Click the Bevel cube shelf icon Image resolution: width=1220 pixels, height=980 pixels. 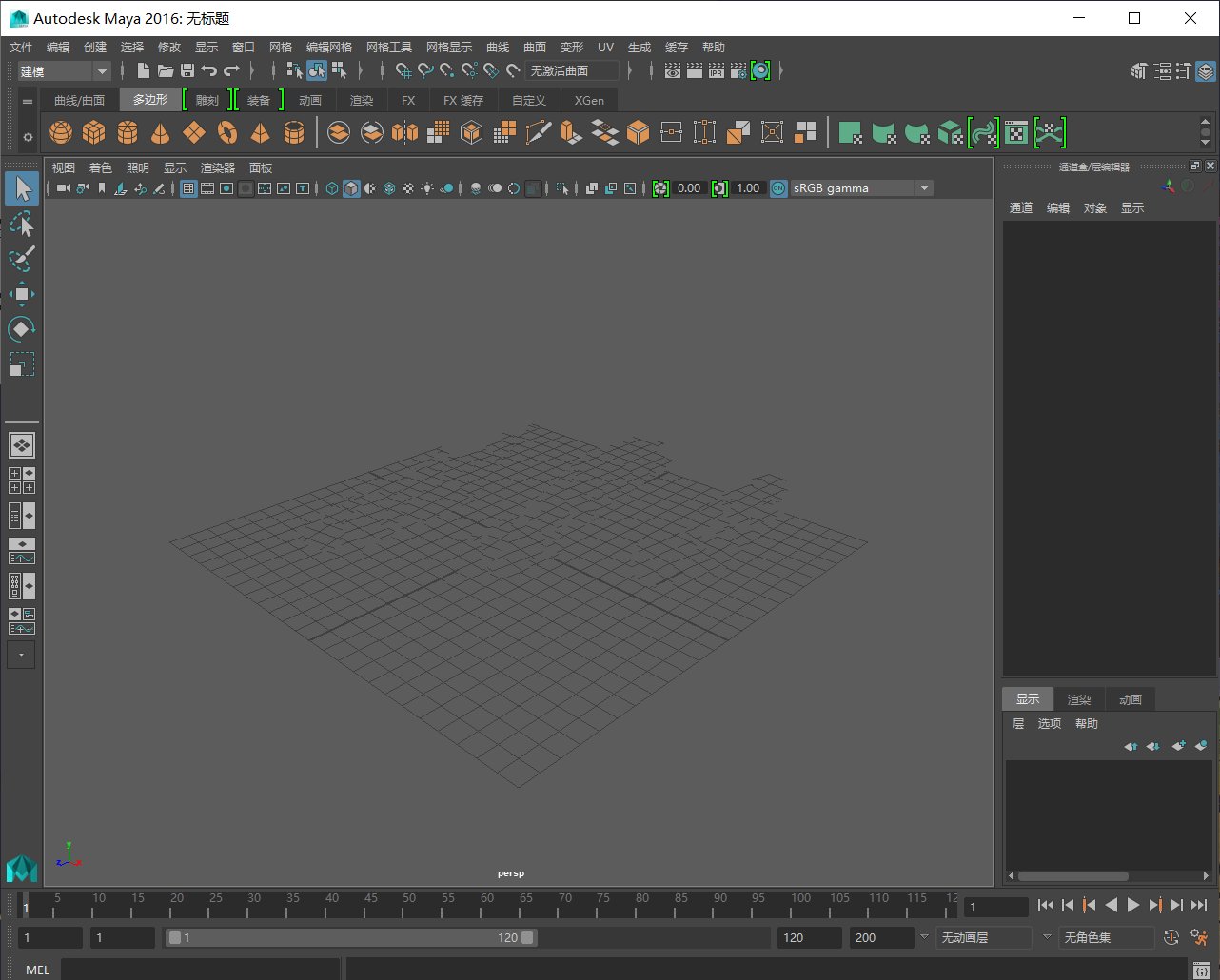click(638, 132)
